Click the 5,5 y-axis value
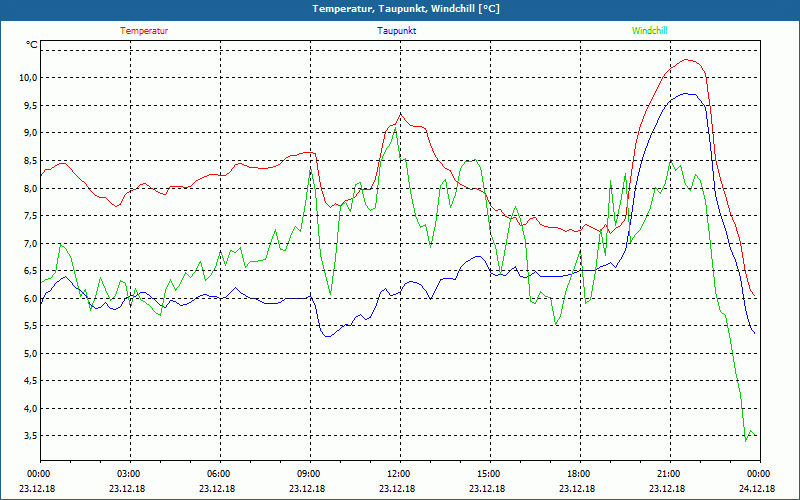This screenshot has height=500, width=800. 30,326
